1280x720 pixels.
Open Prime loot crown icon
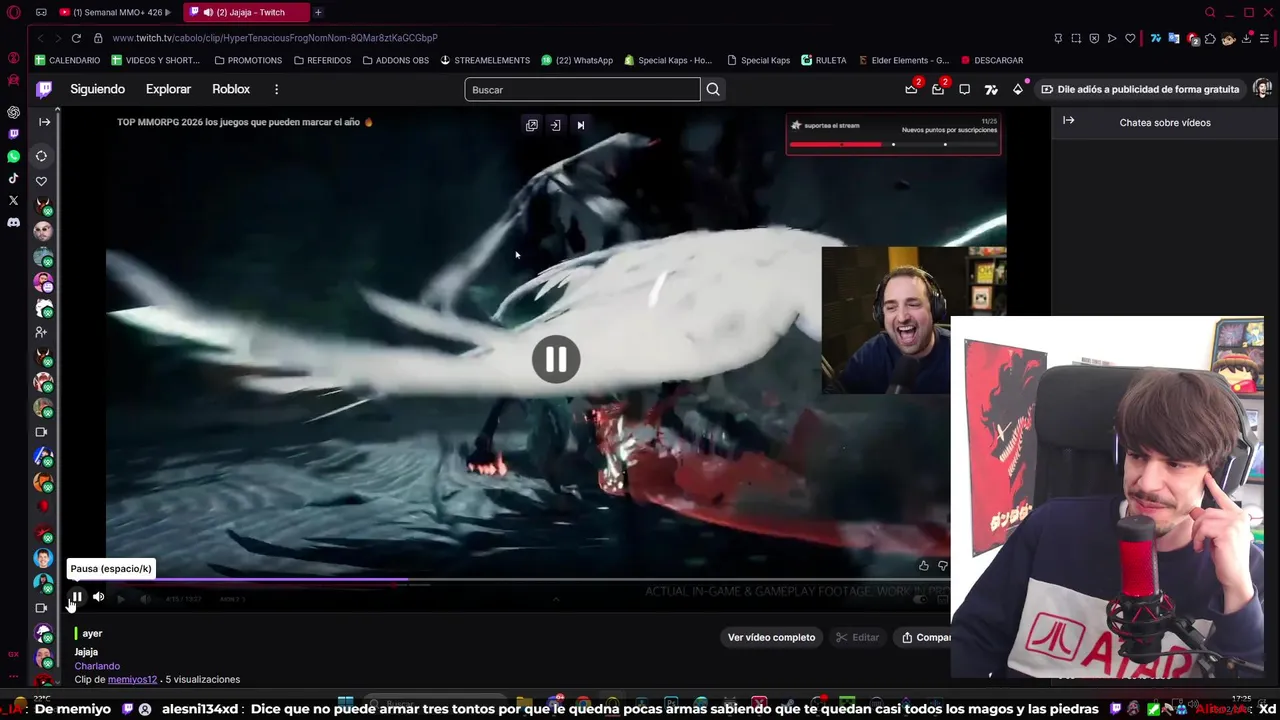point(911,89)
